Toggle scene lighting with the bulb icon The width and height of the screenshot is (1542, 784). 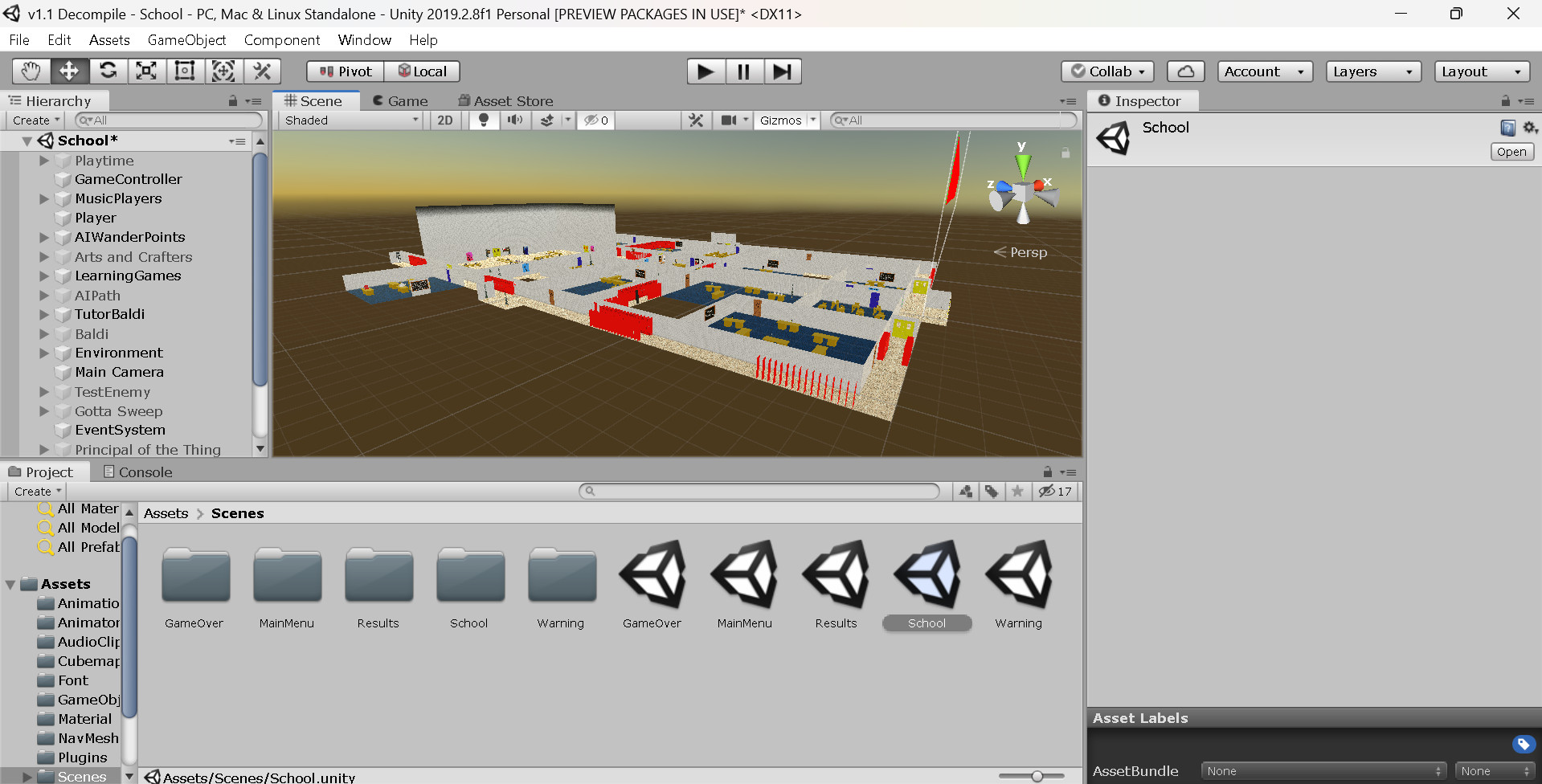coord(483,120)
